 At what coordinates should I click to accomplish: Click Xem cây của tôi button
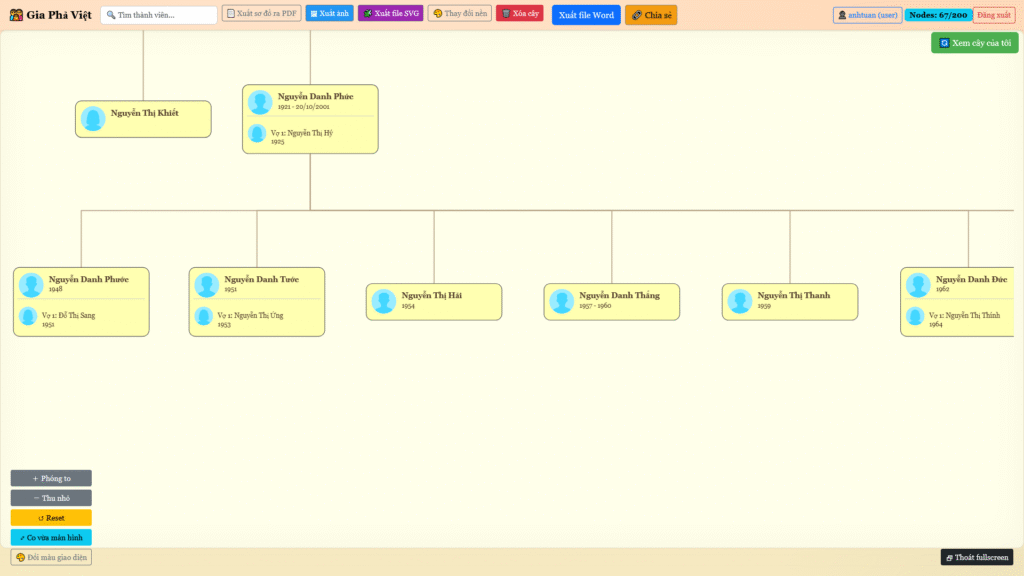click(974, 43)
